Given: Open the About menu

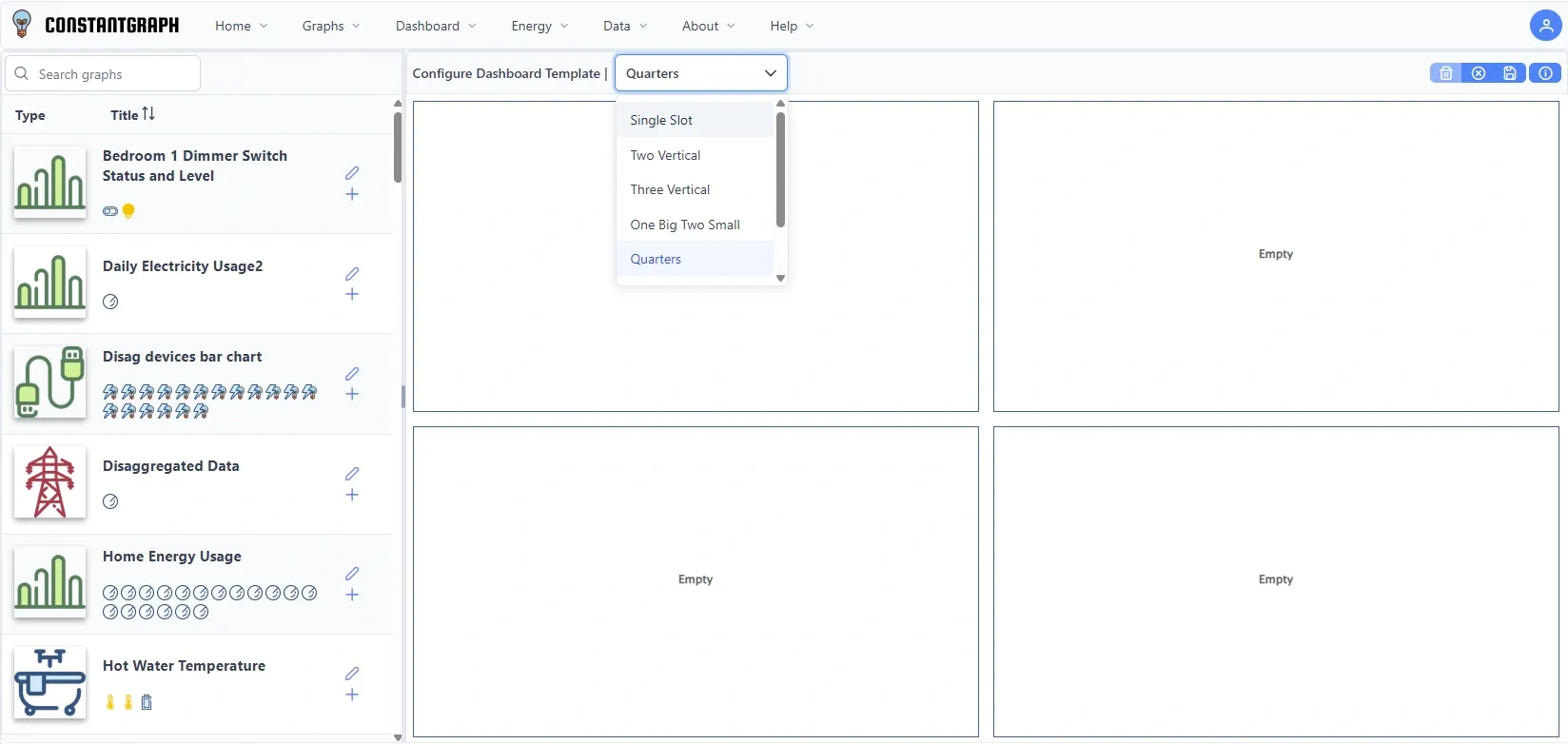Looking at the screenshot, I should pyautogui.click(x=709, y=26).
